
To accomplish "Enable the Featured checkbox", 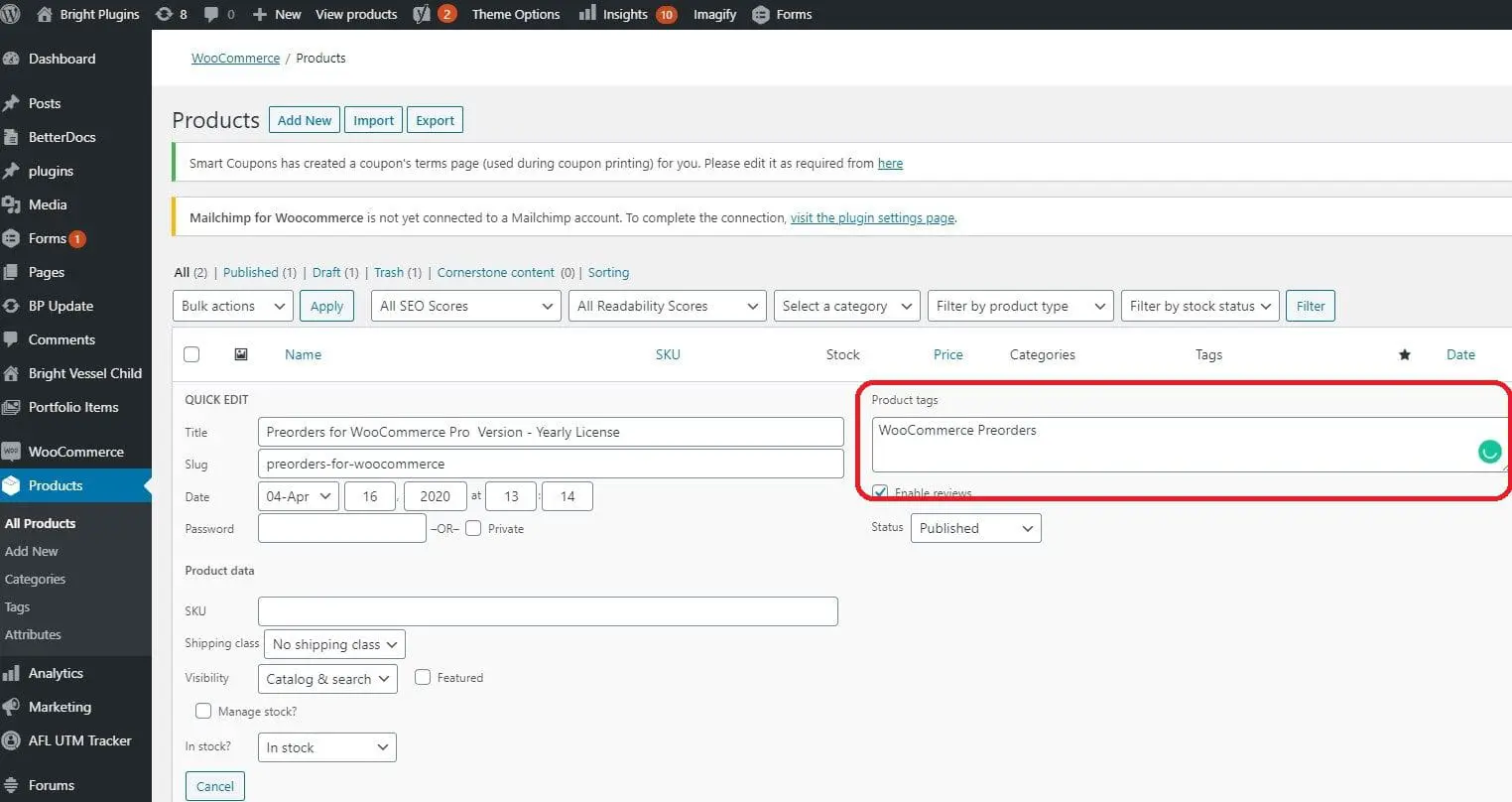I will (x=422, y=677).
